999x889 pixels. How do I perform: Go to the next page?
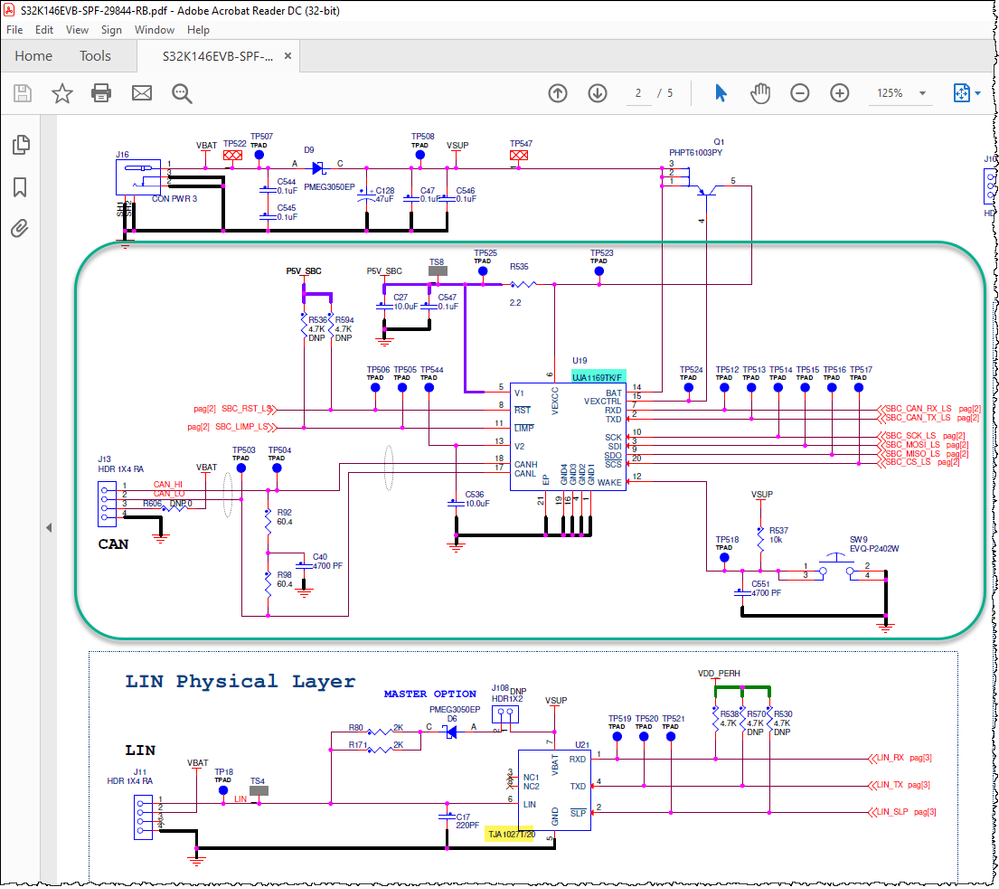click(597, 92)
